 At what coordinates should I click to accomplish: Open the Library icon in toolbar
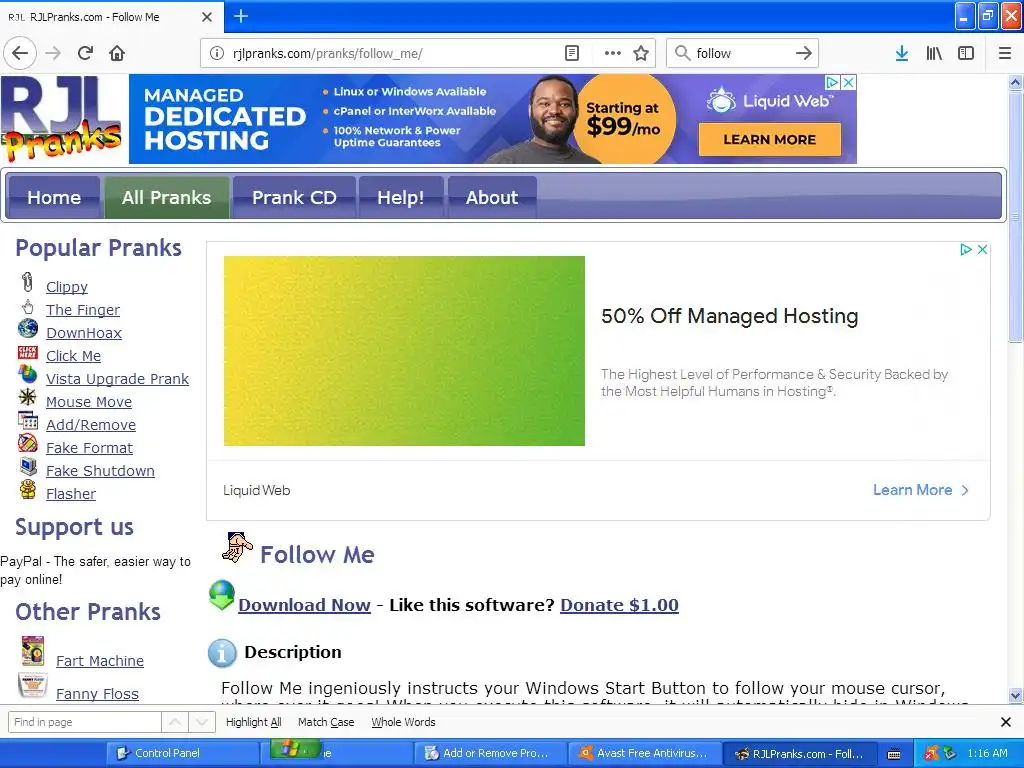coord(934,53)
